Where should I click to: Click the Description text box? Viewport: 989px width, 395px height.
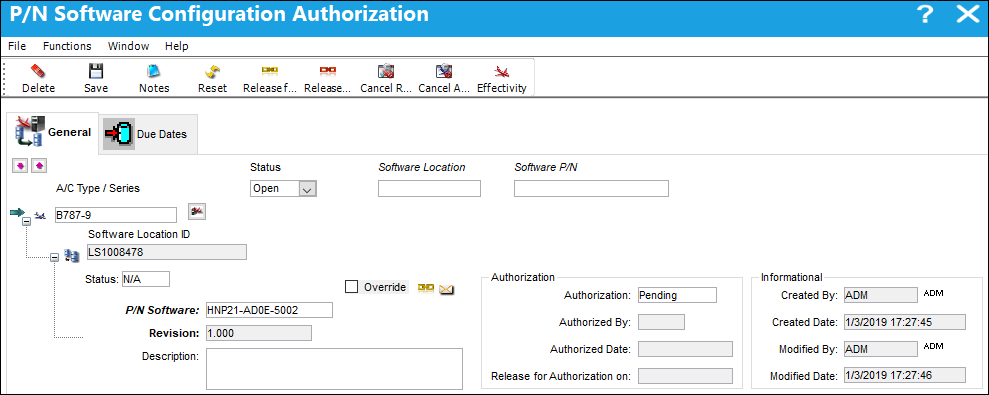click(334, 368)
